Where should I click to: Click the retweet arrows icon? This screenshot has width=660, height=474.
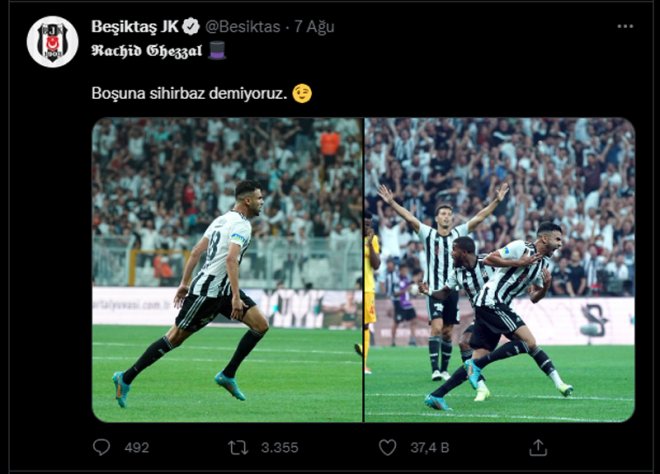tap(239, 447)
